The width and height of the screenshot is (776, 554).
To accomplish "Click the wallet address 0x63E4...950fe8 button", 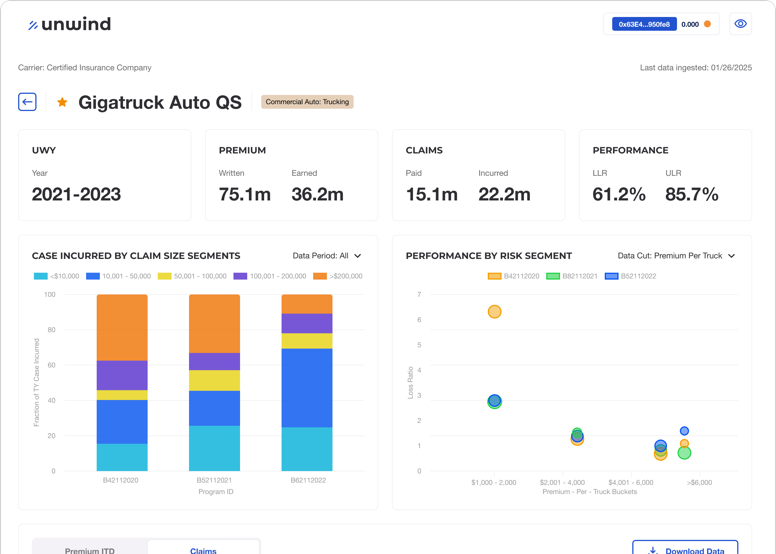I will [644, 24].
